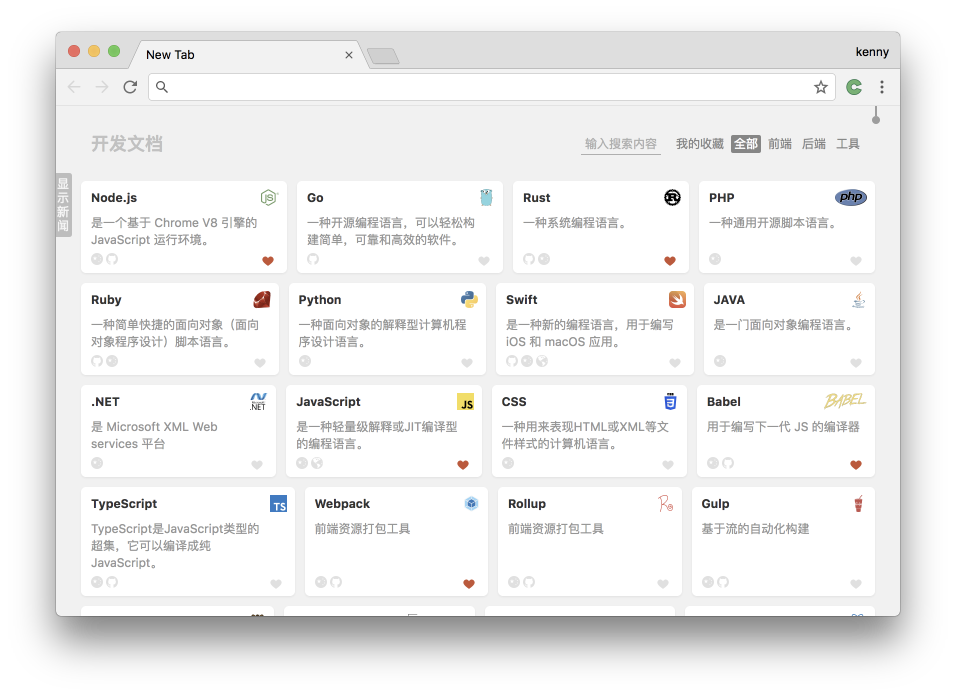Favorite TypeScript with its heart icon

tap(276, 584)
